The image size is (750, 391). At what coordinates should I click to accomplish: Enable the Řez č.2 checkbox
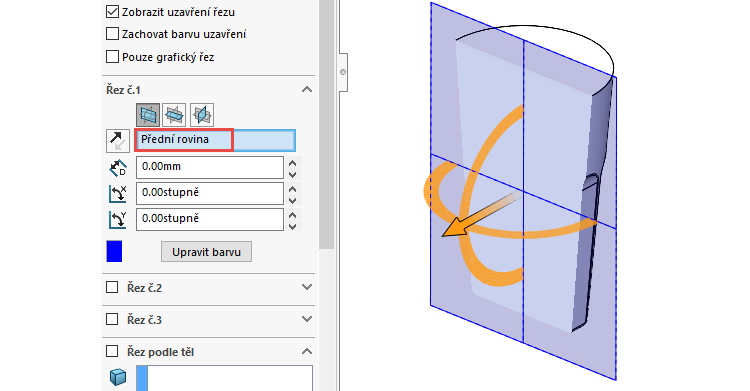click(x=112, y=287)
